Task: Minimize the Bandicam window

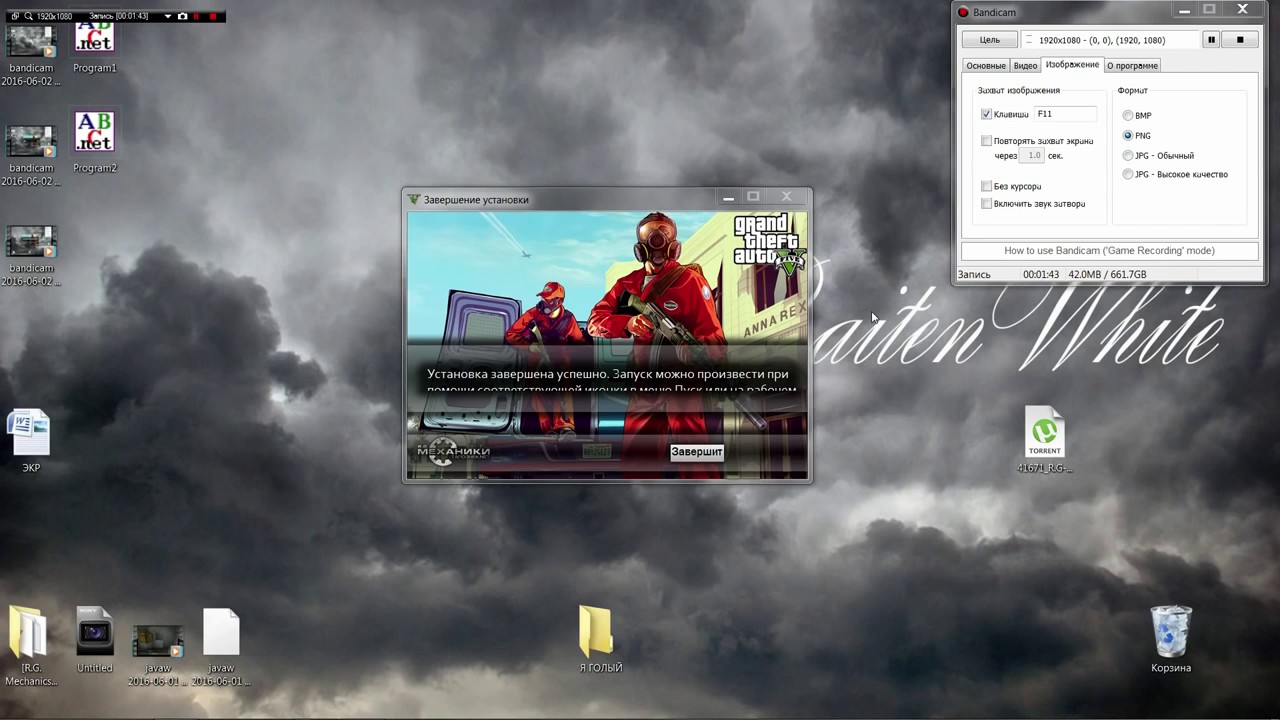Action: coord(1185,10)
